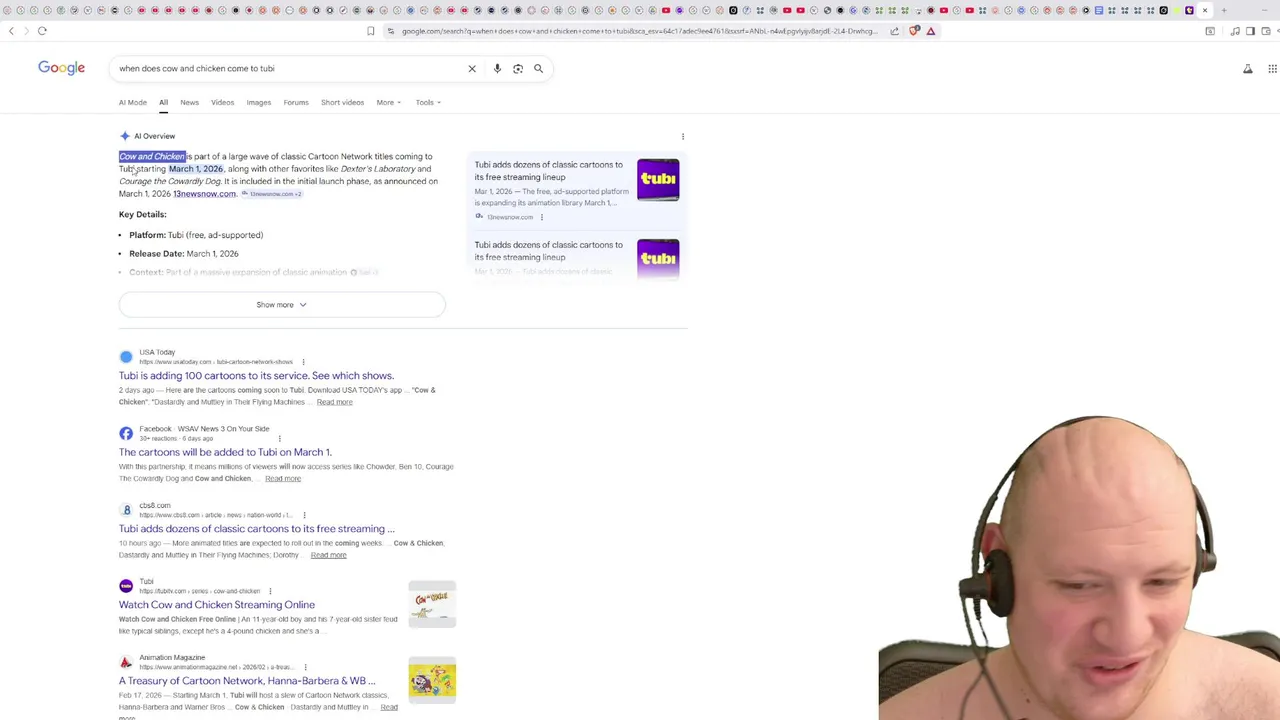The height and width of the screenshot is (720, 1280).
Task: Click Read more under USA Today snippet
Action: click(x=334, y=402)
